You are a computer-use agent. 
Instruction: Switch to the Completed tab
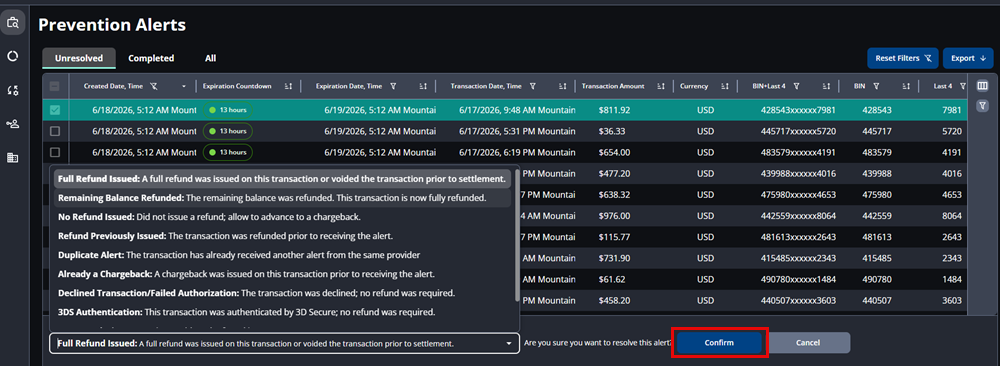click(x=151, y=58)
